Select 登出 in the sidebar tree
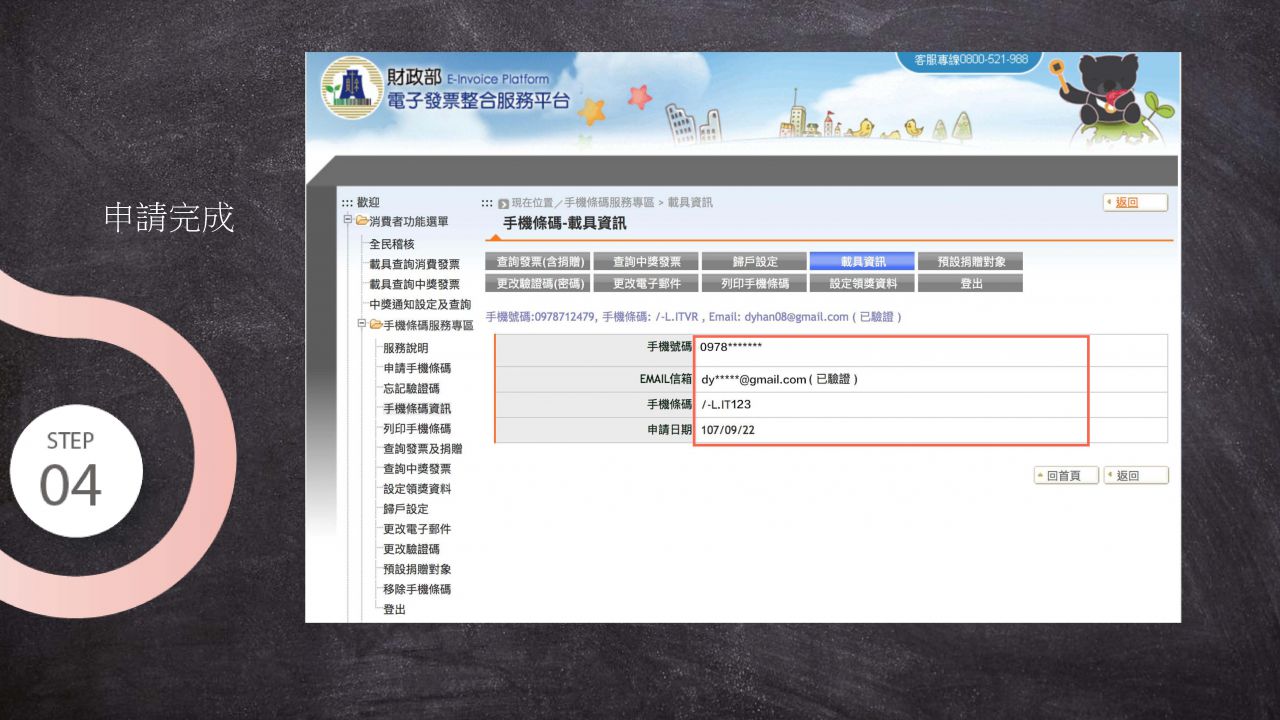This screenshot has width=1280, height=720. pos(394,609)
